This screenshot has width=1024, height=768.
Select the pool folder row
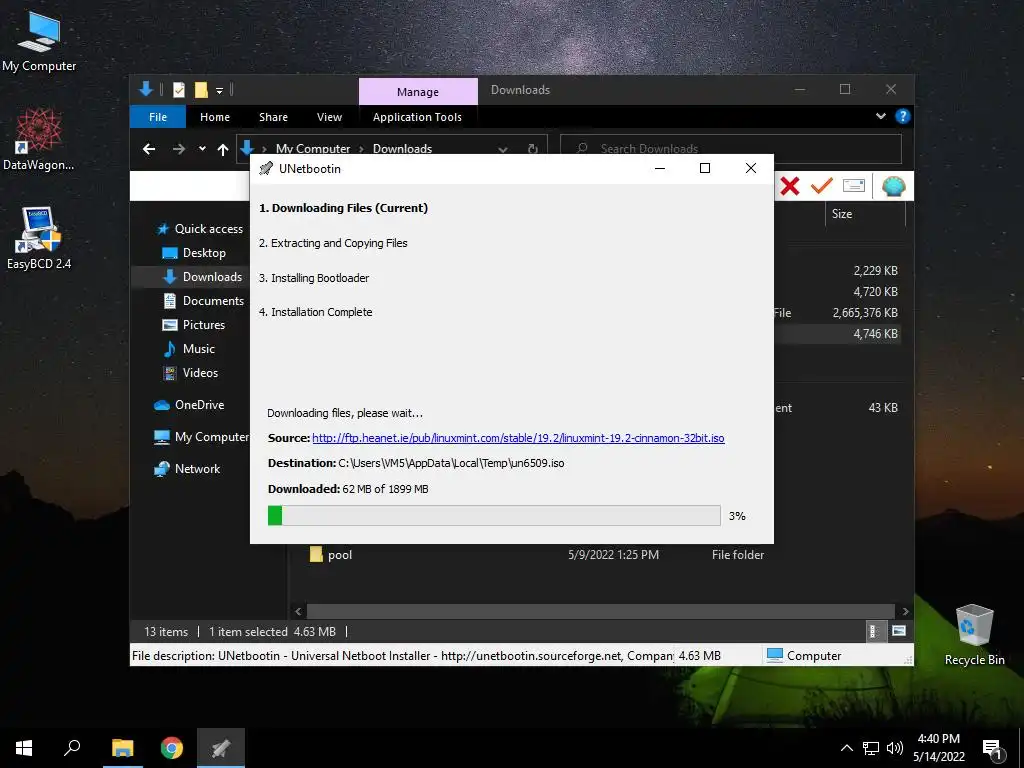click(537, 554)
